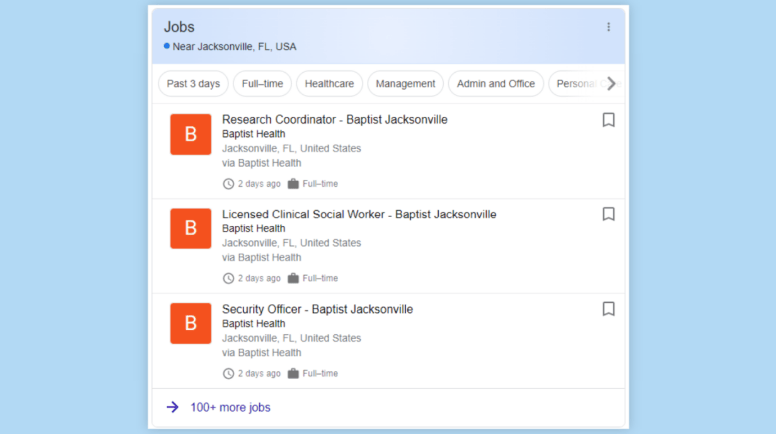Click the B logo on Social Worker listing
776x434 pixels.
[x=191, y=229]
